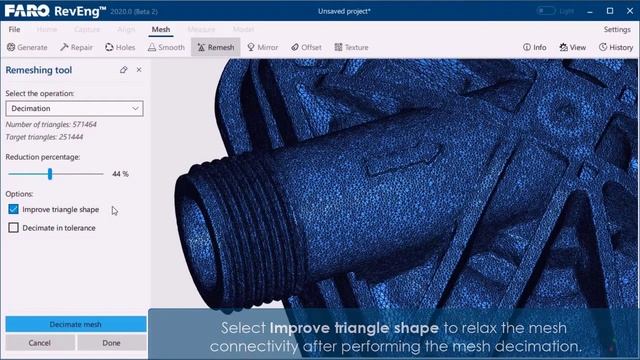
Task: Minimize the RevEng window
Action: click(589, 11)
